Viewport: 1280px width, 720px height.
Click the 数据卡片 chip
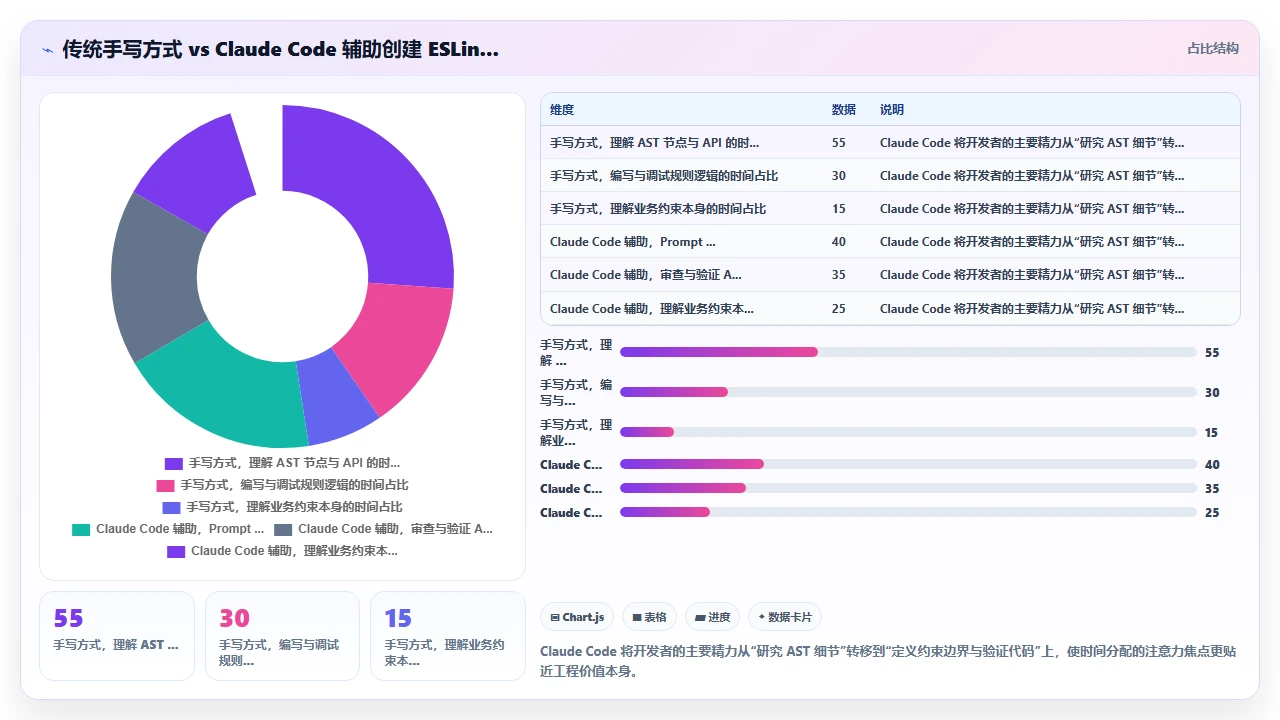click(785, 617)
